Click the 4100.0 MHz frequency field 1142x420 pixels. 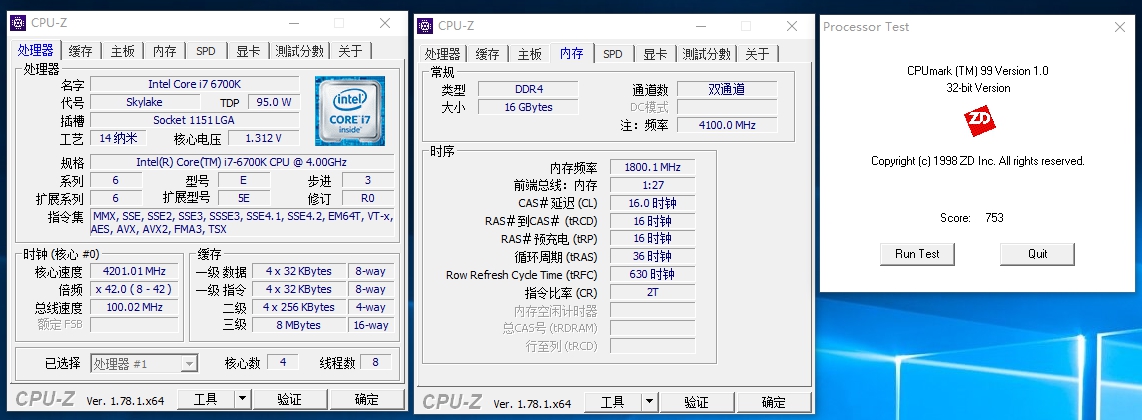click(x=727, y=125)
